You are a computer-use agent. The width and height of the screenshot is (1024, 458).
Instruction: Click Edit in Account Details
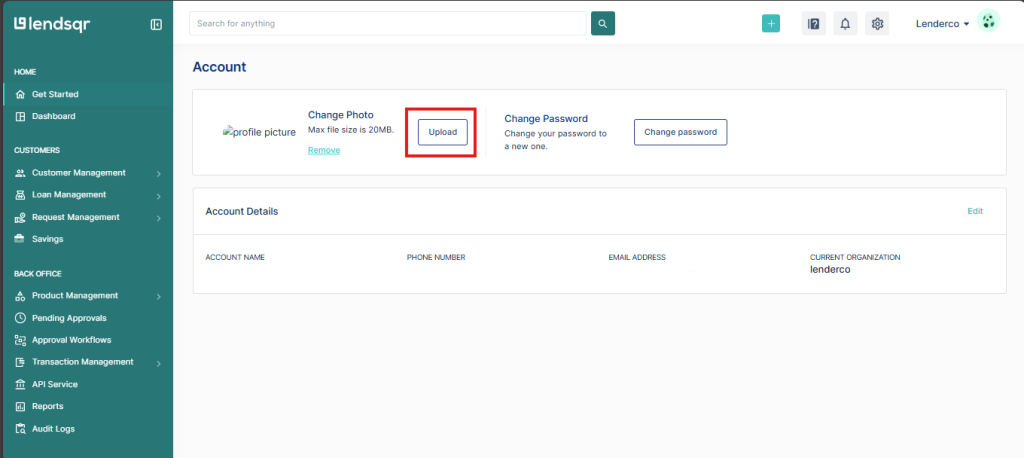[x=975, y=211]
